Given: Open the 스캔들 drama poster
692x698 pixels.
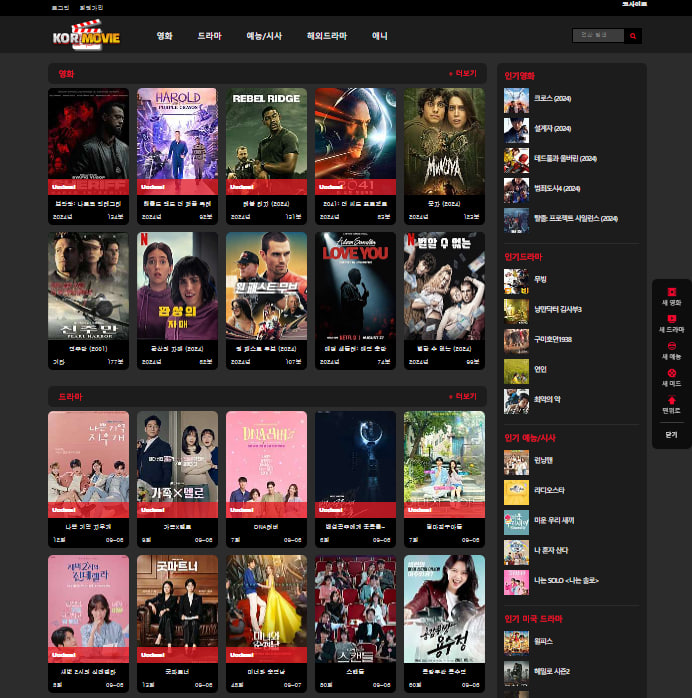Looking at the screenshot, I should tap(355, 609).
